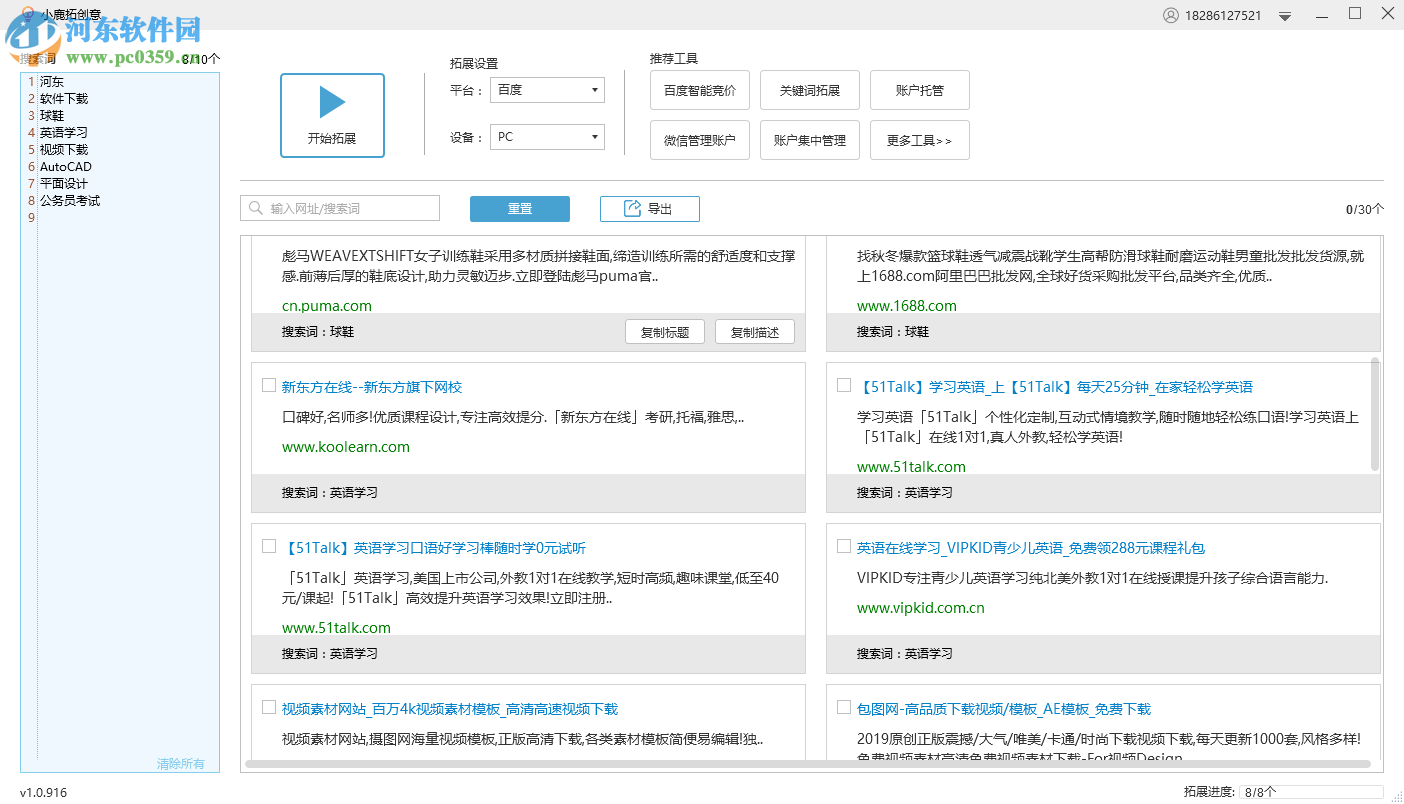
Task: Open the 账户集中管理 tool
Action: point(809,139)
